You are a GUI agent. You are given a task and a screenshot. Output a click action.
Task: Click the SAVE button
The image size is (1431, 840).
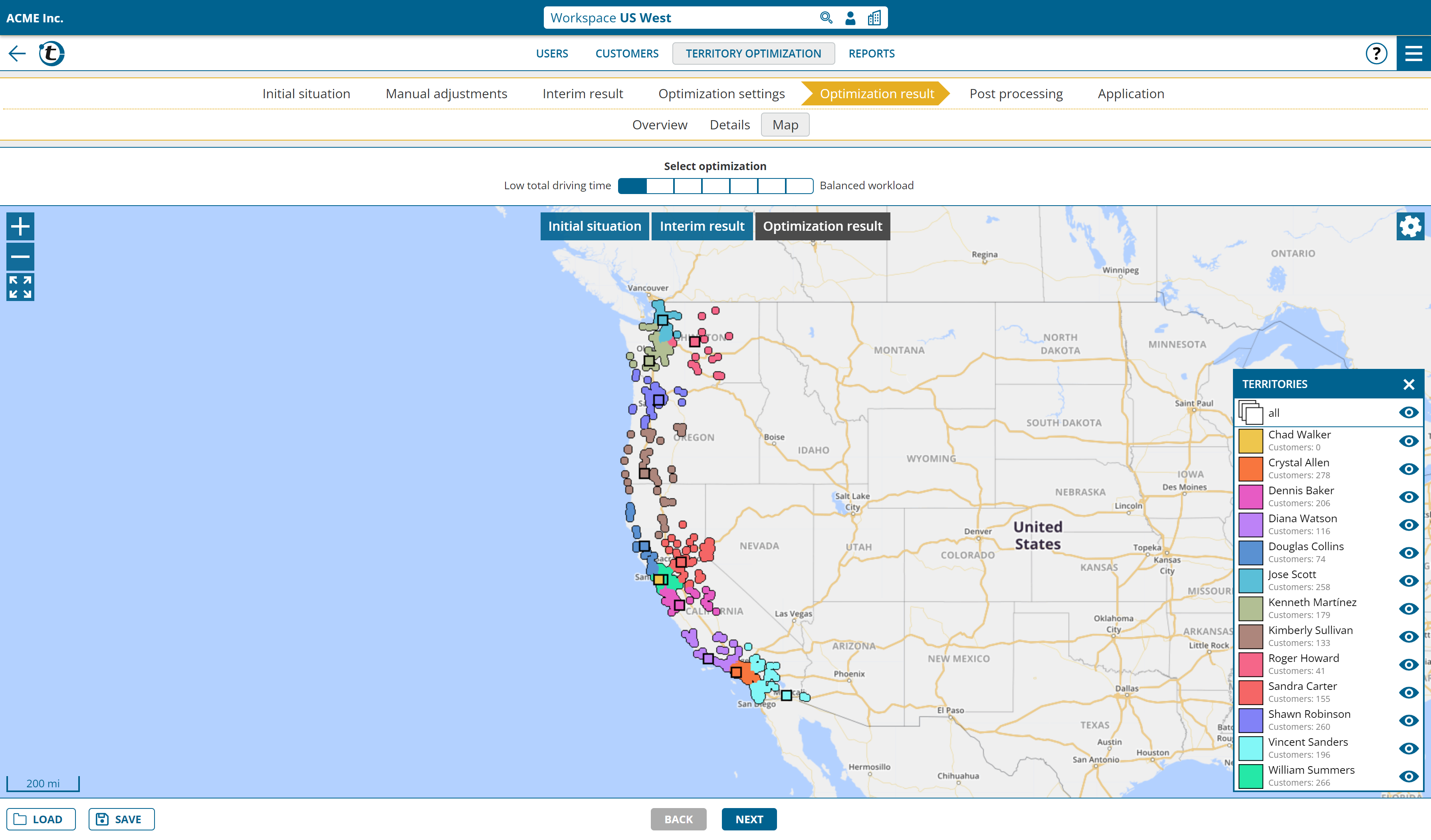pos(121,819)
